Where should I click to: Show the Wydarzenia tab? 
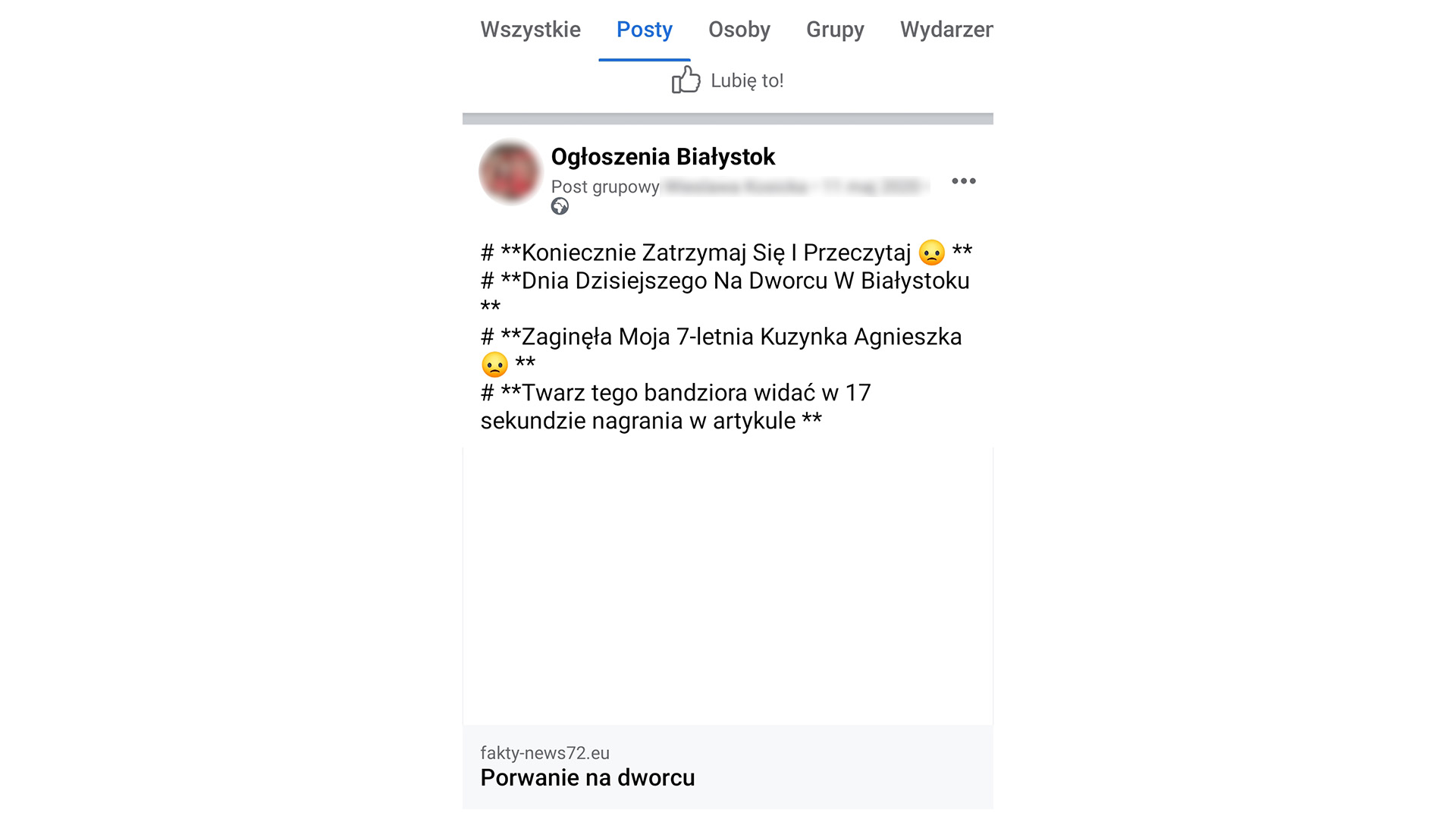(x=946, y=30)
